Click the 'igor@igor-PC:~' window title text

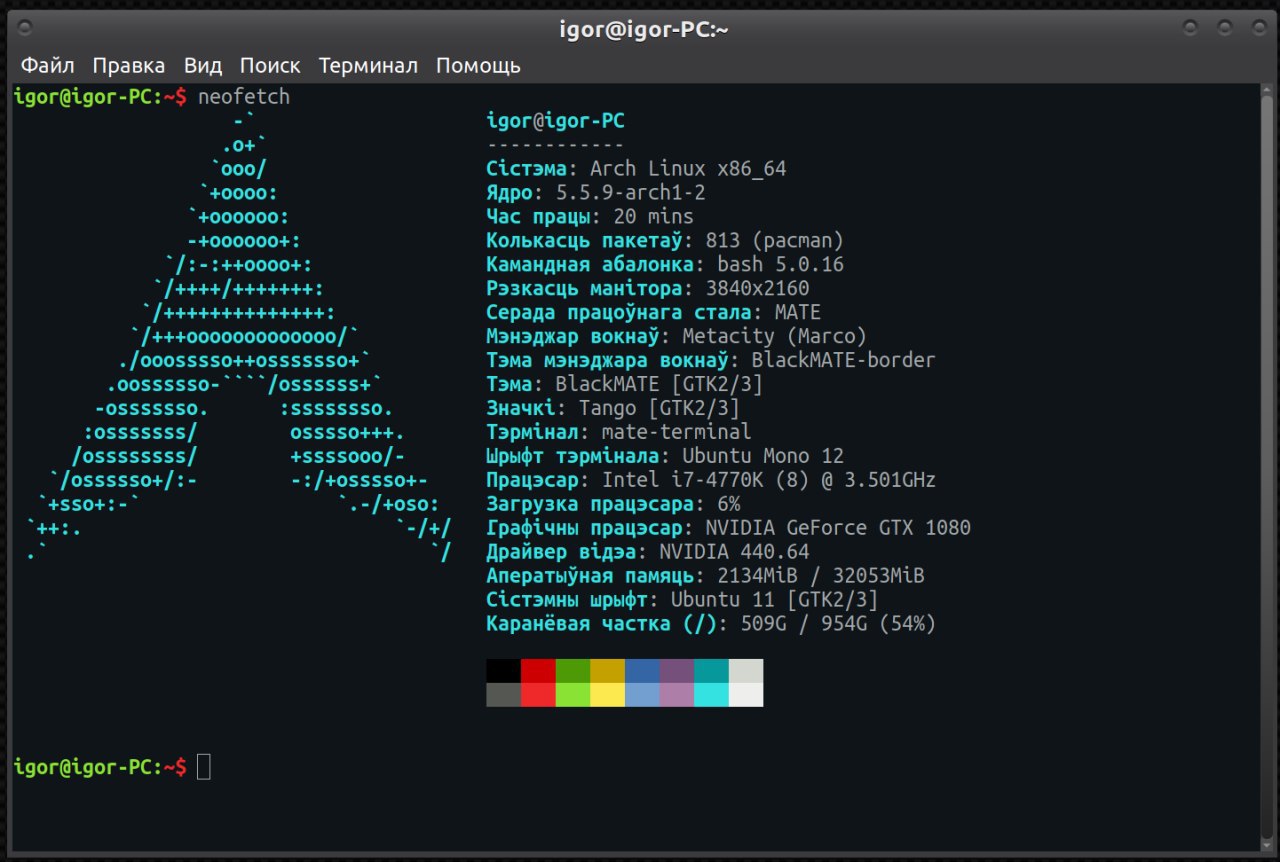644,29
